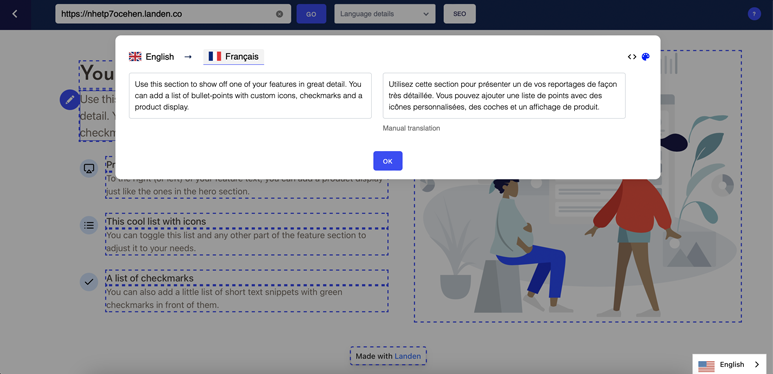Click the product display screen icon
This screenshot has height=374, width=773.
[89, 168]
